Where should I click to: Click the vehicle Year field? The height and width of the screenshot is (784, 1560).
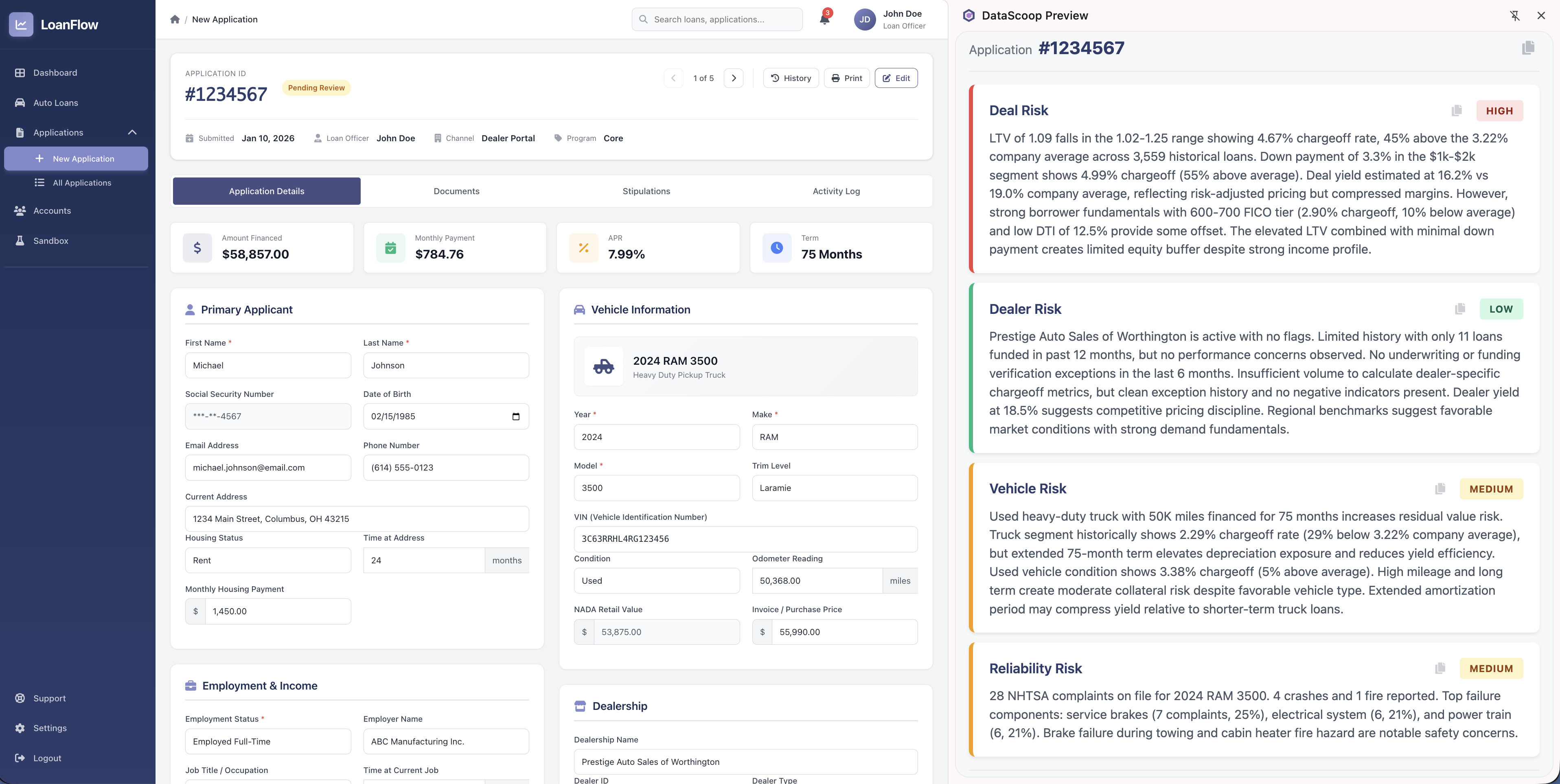pyautogui.click(x=657, y=437)
